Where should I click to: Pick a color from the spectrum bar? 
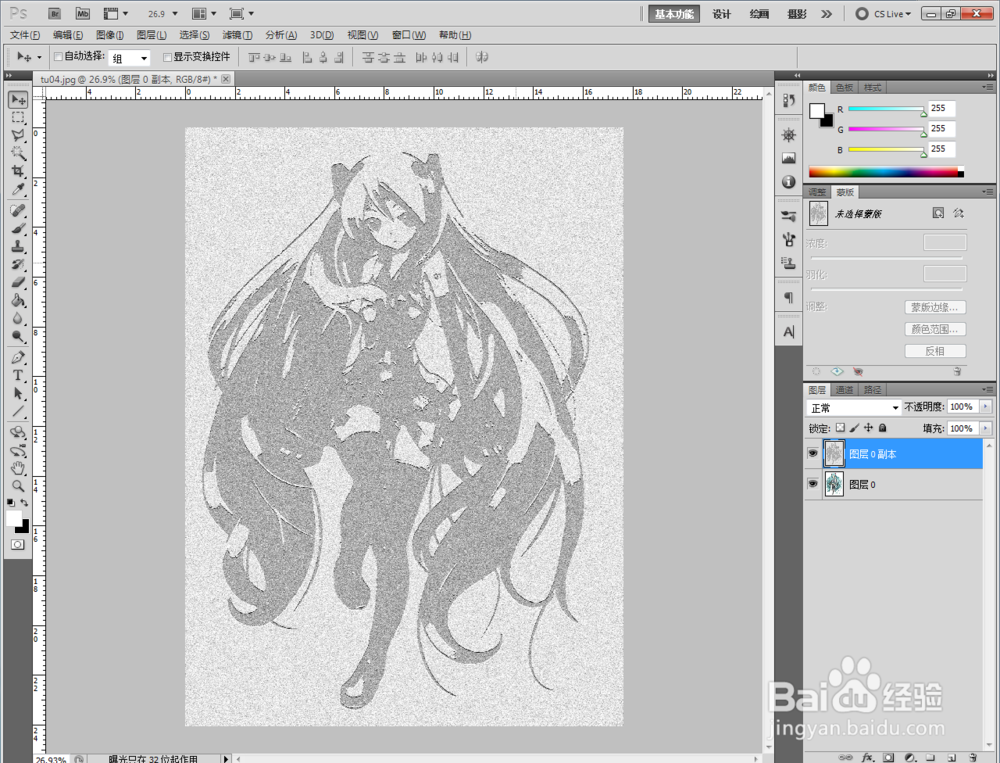pos(886,172)
